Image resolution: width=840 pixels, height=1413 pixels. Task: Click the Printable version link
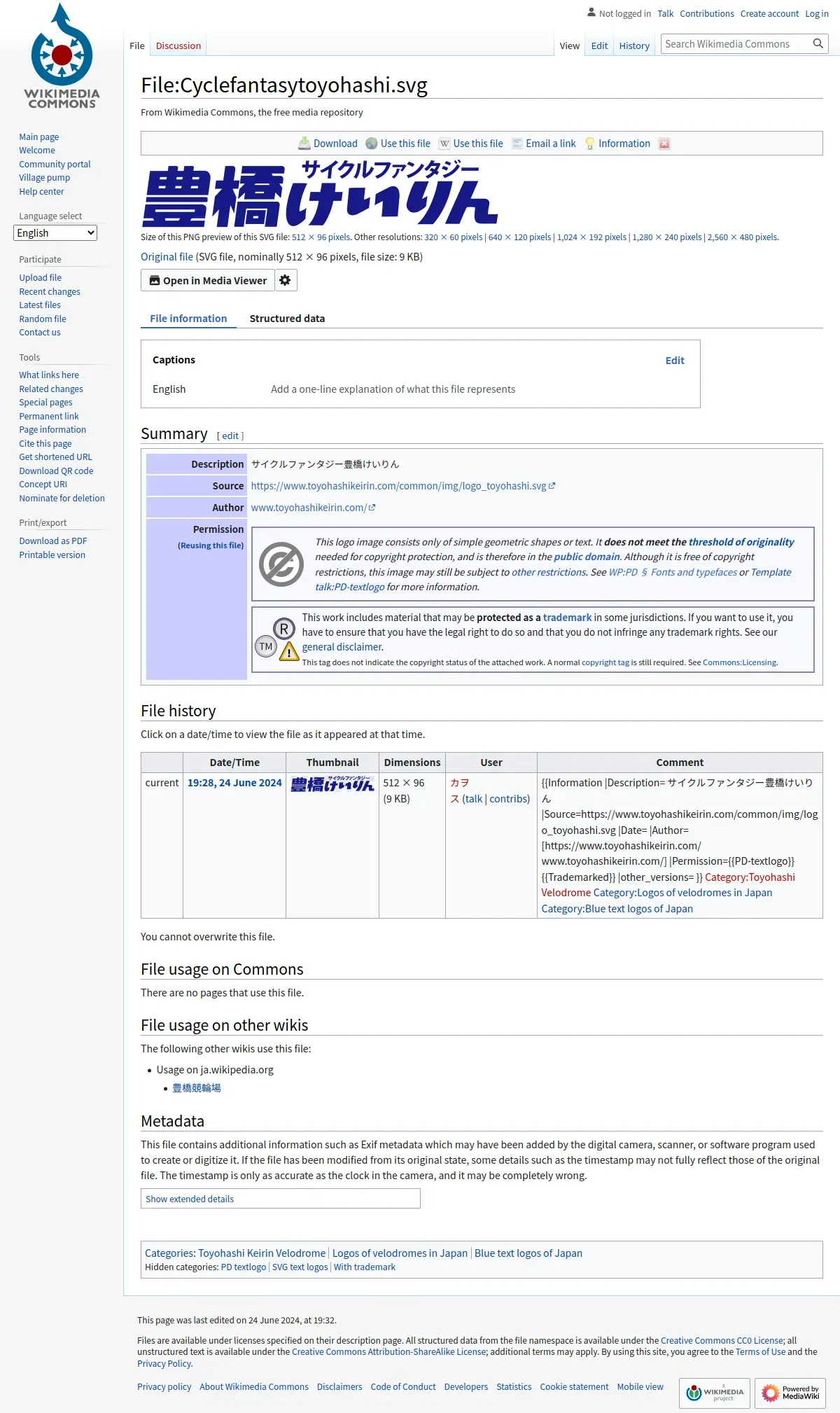(x=52, y=555)
